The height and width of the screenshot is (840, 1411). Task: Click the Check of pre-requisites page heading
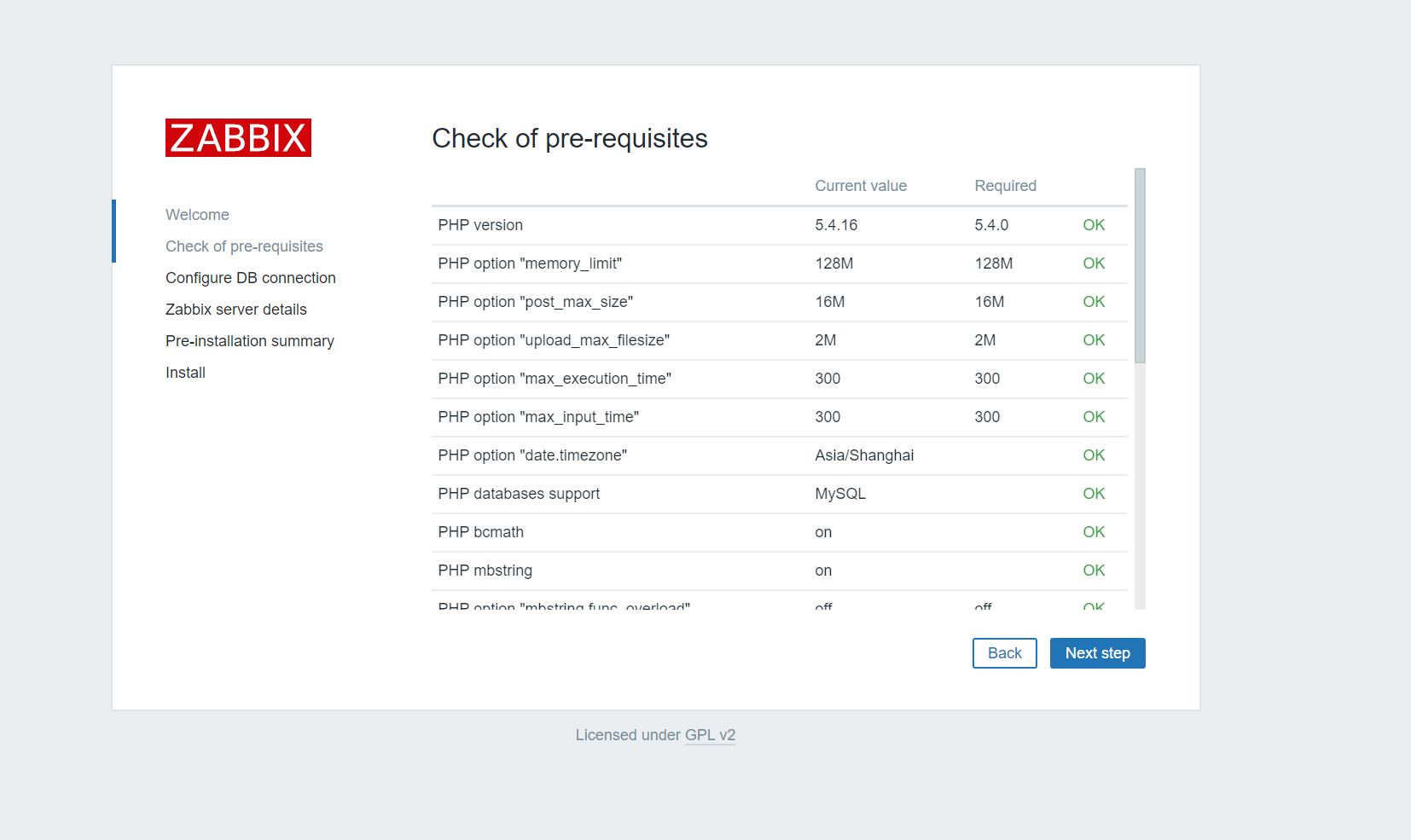570,138
